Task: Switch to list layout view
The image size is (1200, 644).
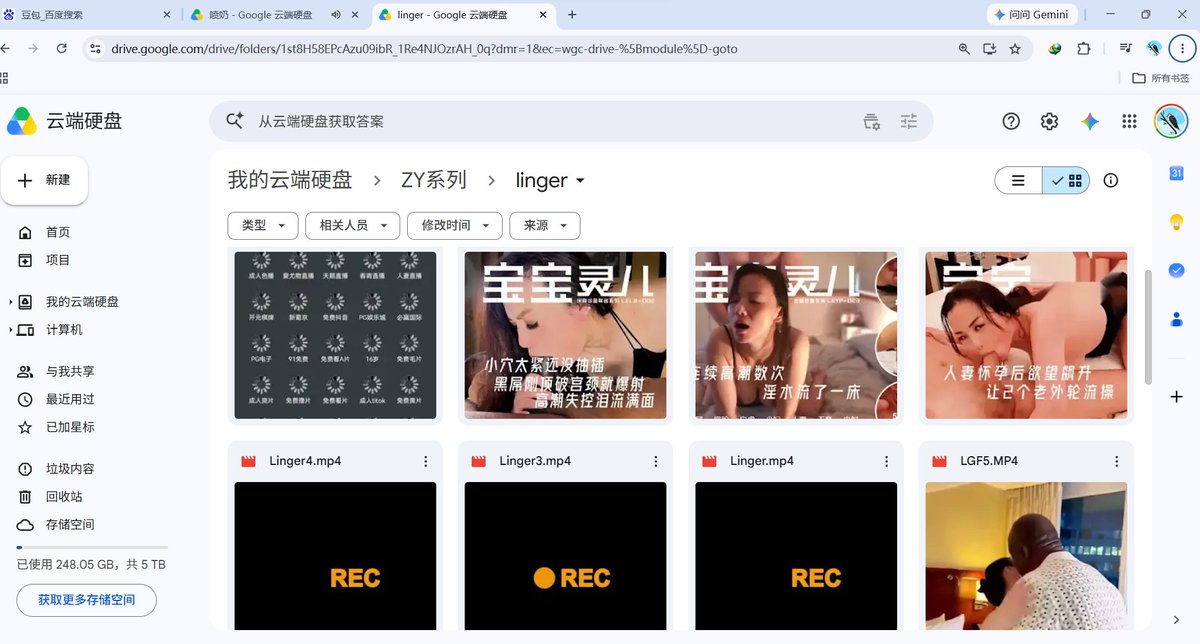Action: [1018, 180]
